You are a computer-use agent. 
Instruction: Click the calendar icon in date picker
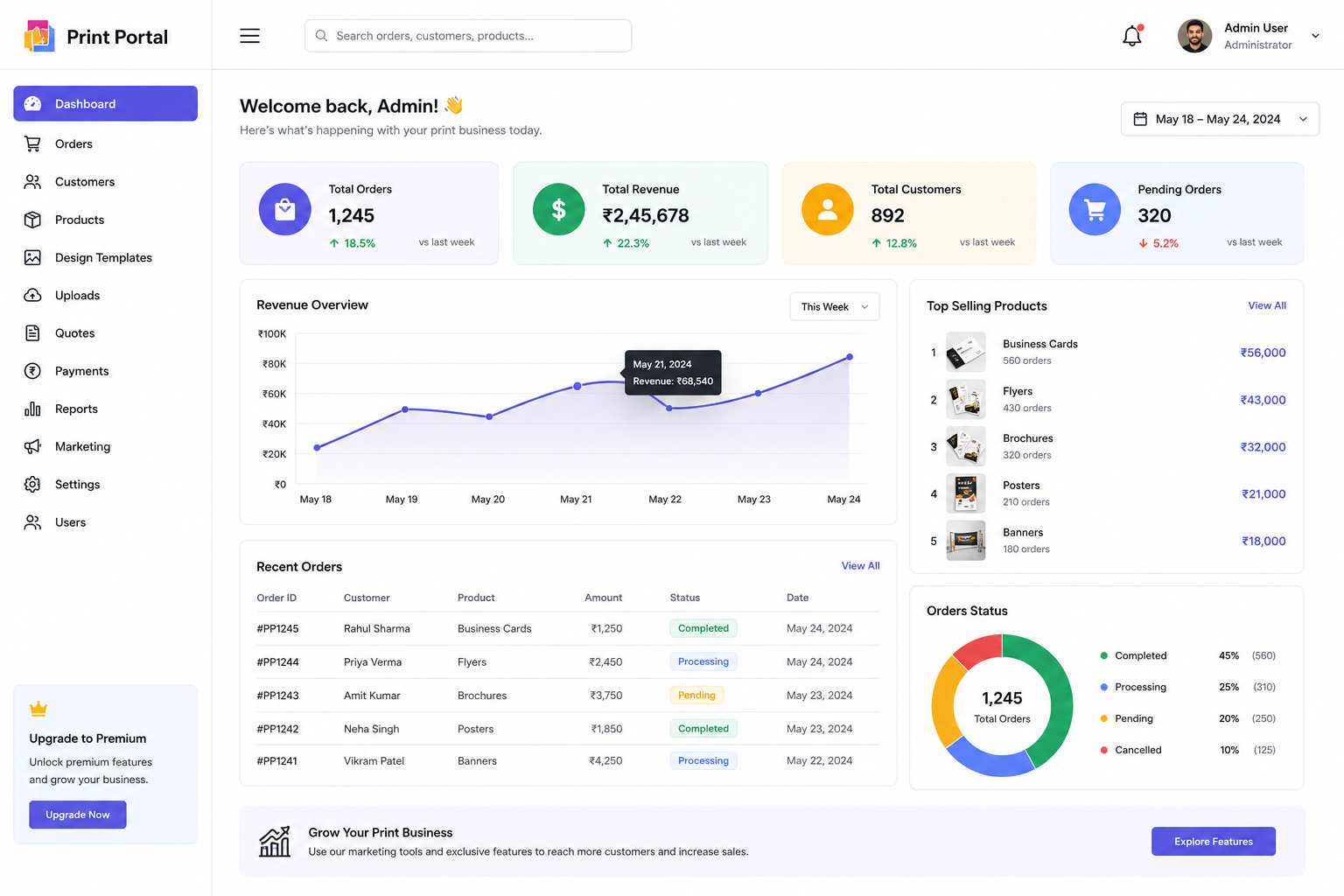1140,119
